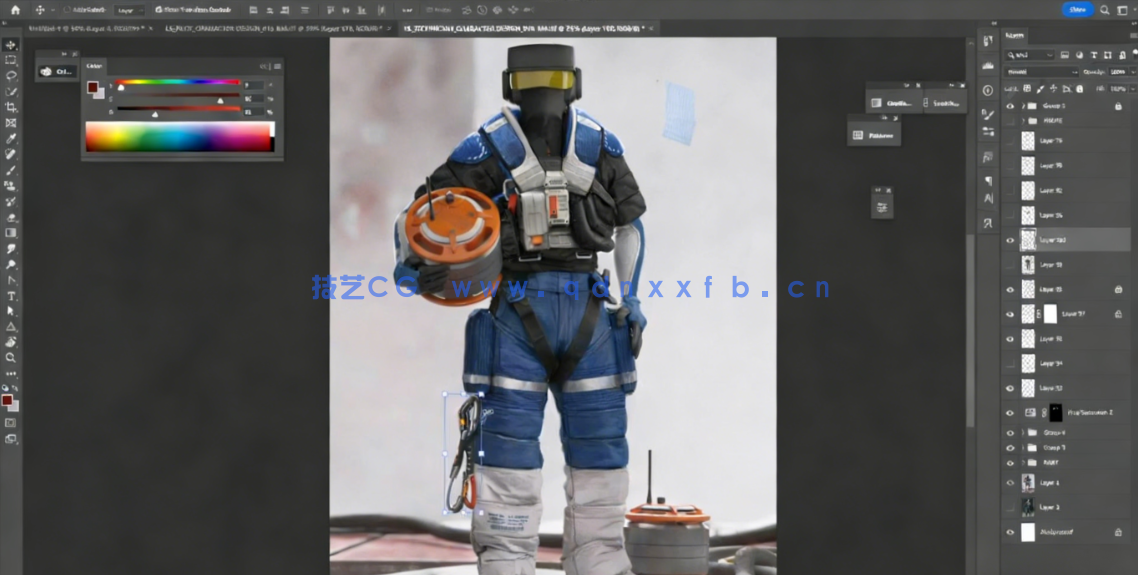Screen dimensions: 1138x575
Task: Toggle visibility of Layer 1
Action: pos(1010,483)
